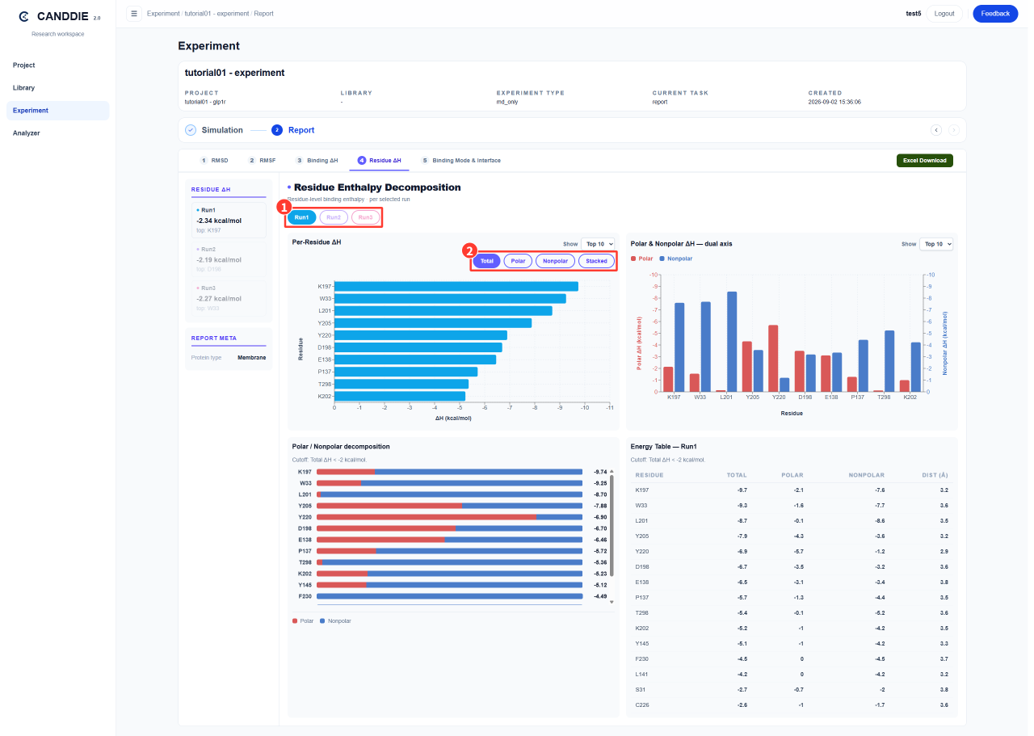1034x736 pixels.
Task: Open Library in the sidebar
Action: click(x=57, y=88)
